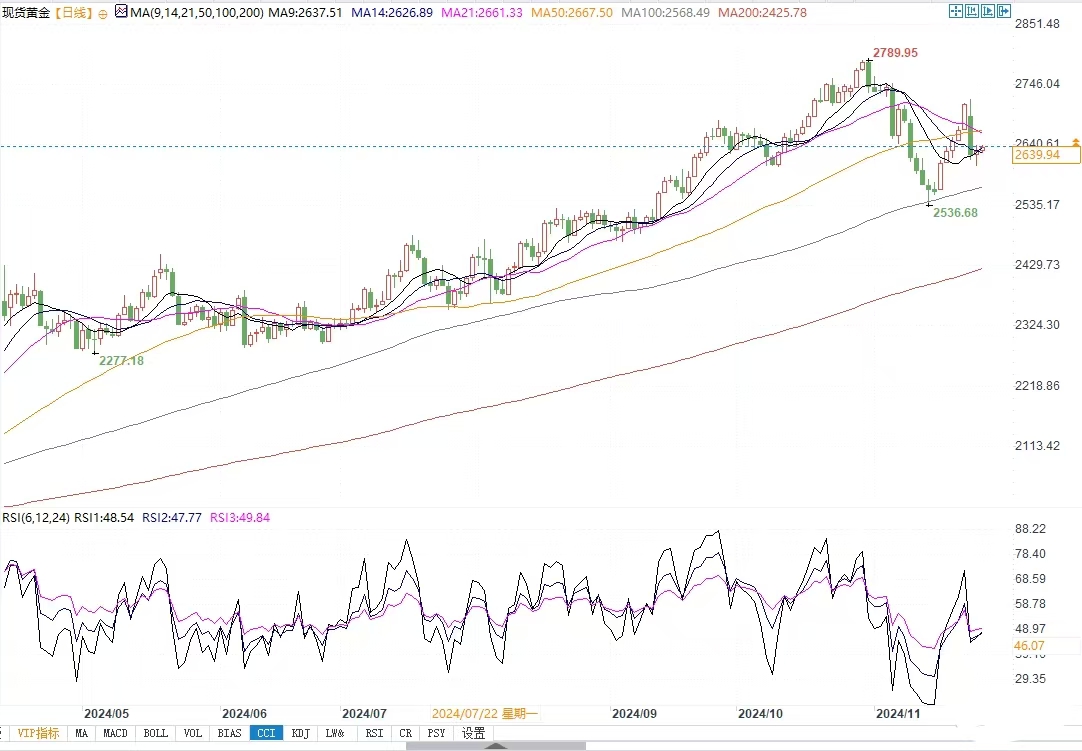
Task: Open the VIP指标 tab
Action: pos(38,733)
